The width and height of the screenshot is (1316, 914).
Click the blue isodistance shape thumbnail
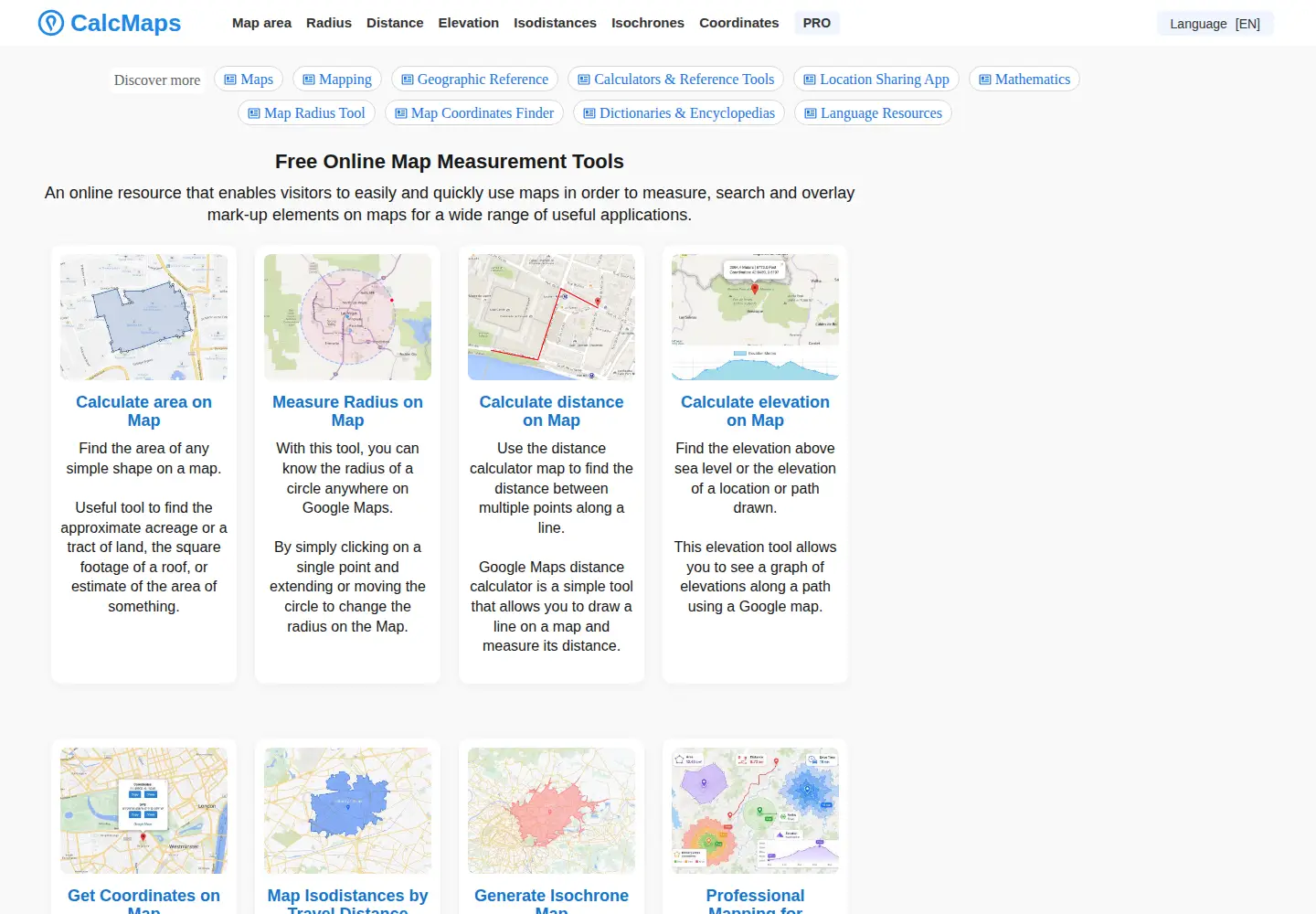click(347, 811)
